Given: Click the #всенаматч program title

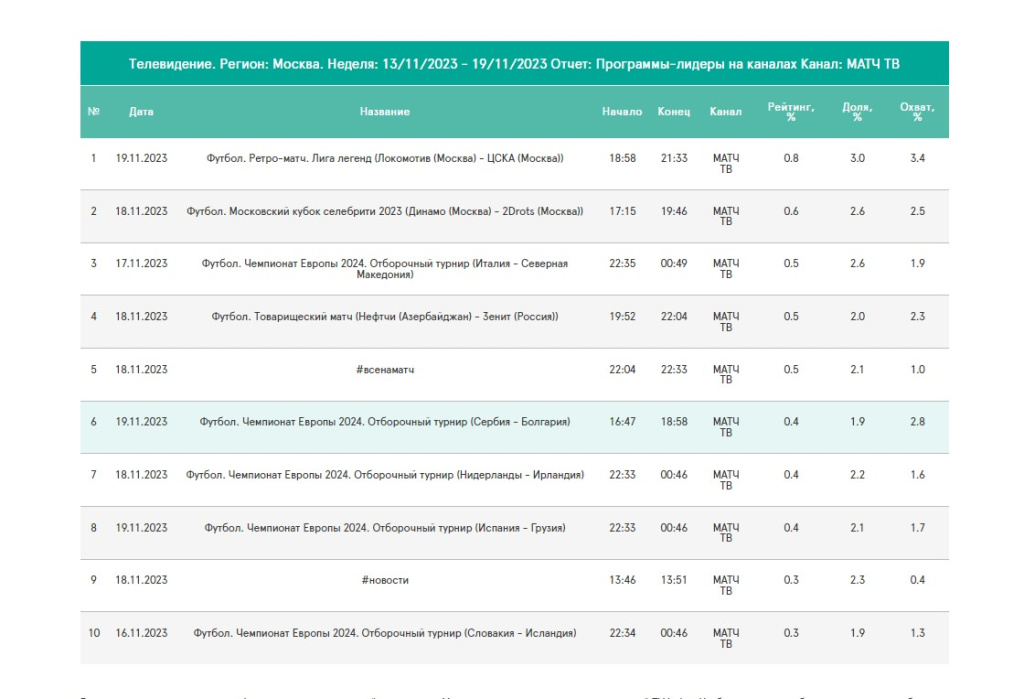Looking at the screenshot, I should [x=385, y=369].
